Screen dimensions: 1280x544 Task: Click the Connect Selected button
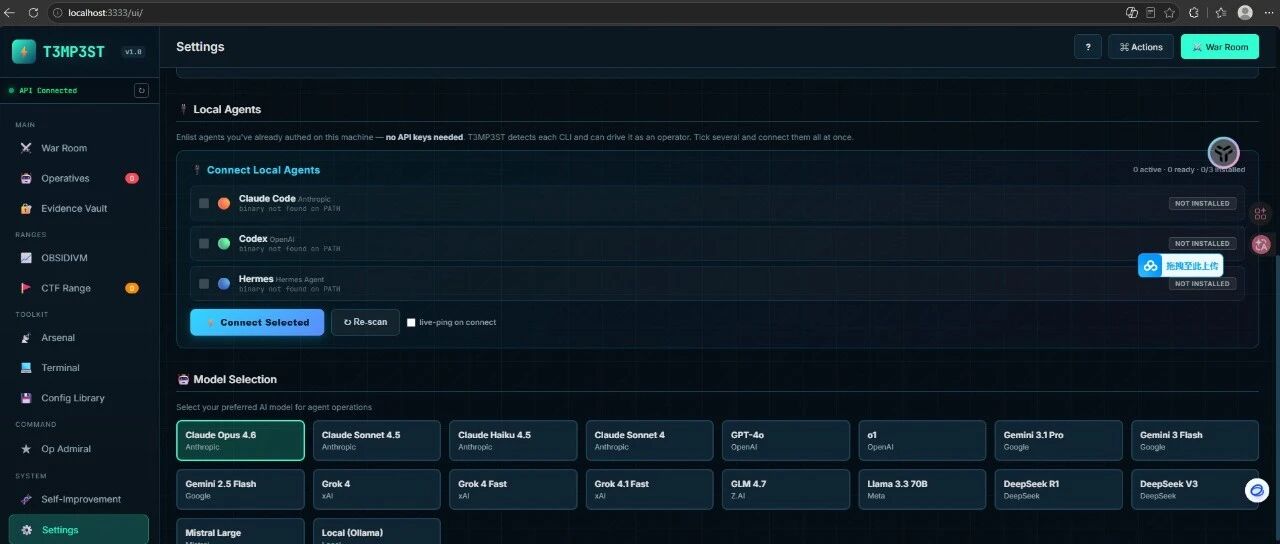[257, 322]
